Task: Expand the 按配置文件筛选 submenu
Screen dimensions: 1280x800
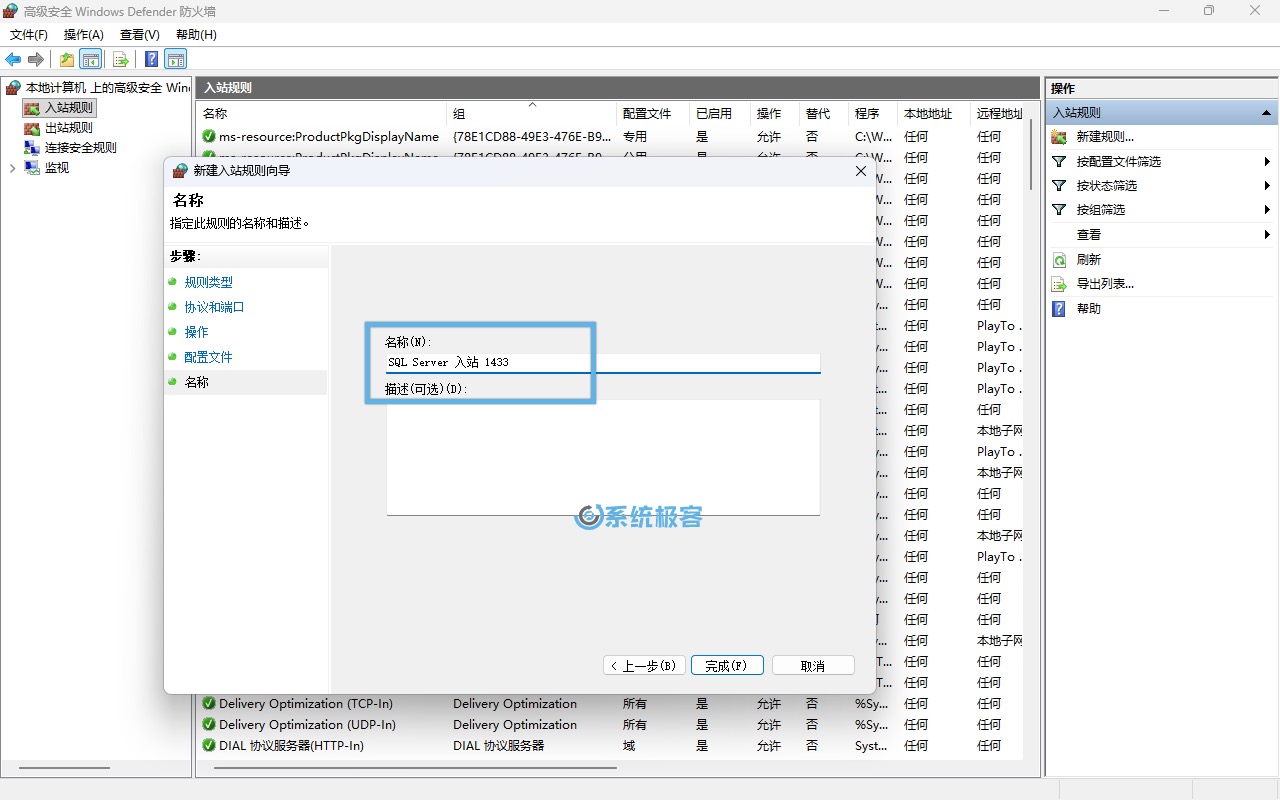Action: click(x=1267, y=162)
